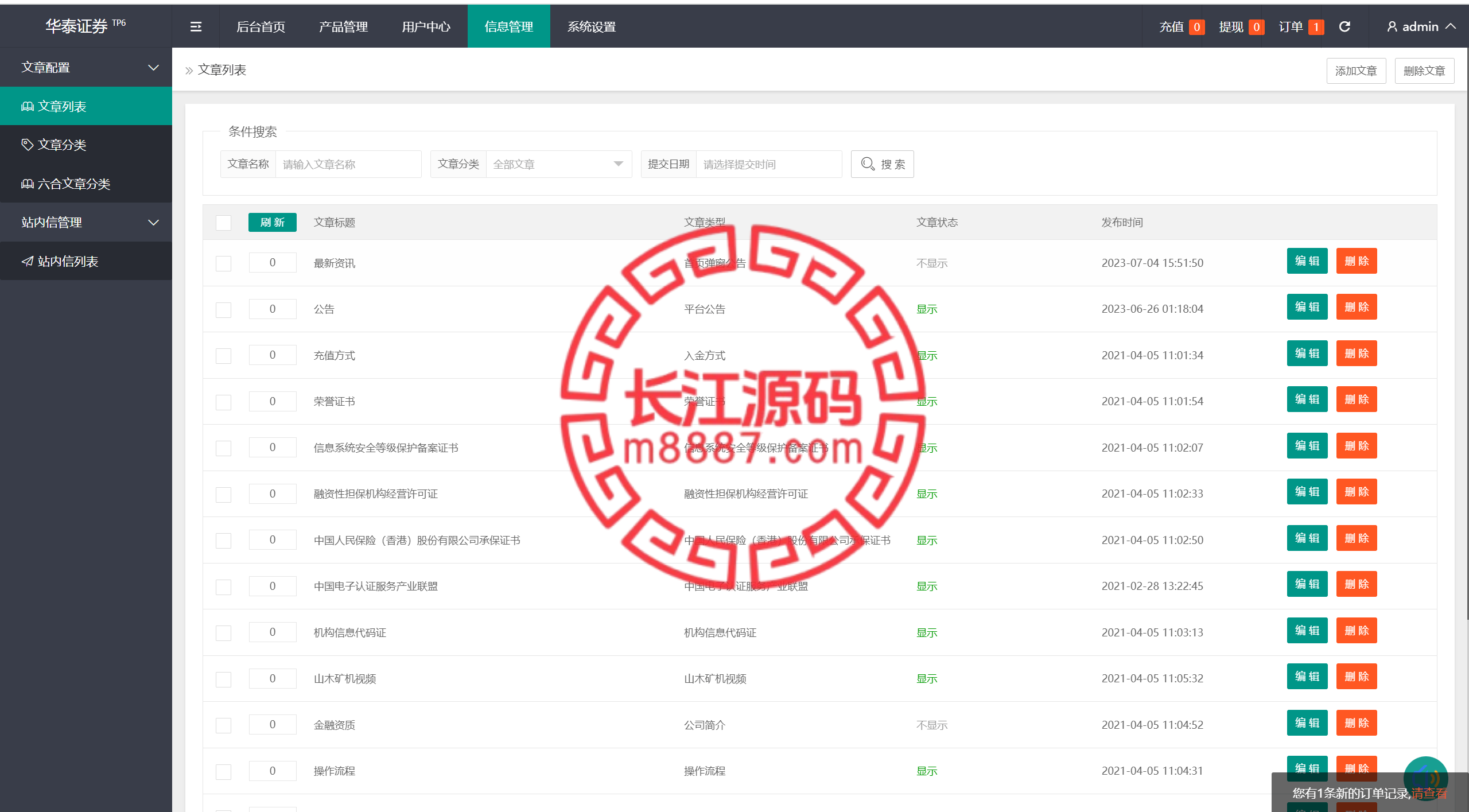Delete the 山木矿机视频 article
Screen dimensions: 1469x812
[1357, 677]
